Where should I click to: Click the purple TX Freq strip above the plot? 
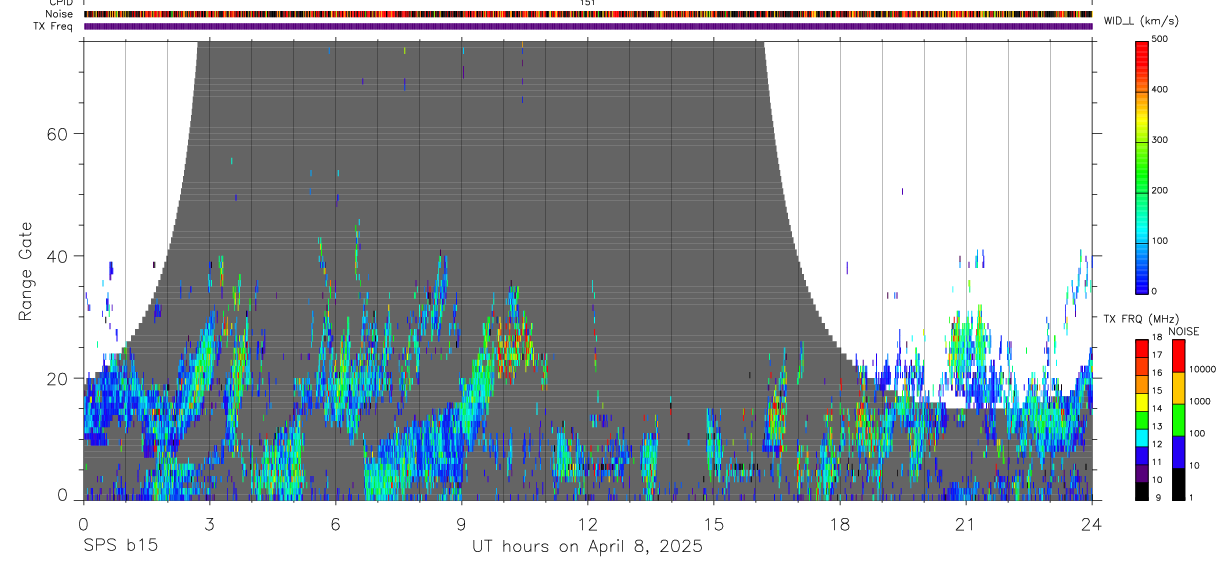[x=588, y=26]
